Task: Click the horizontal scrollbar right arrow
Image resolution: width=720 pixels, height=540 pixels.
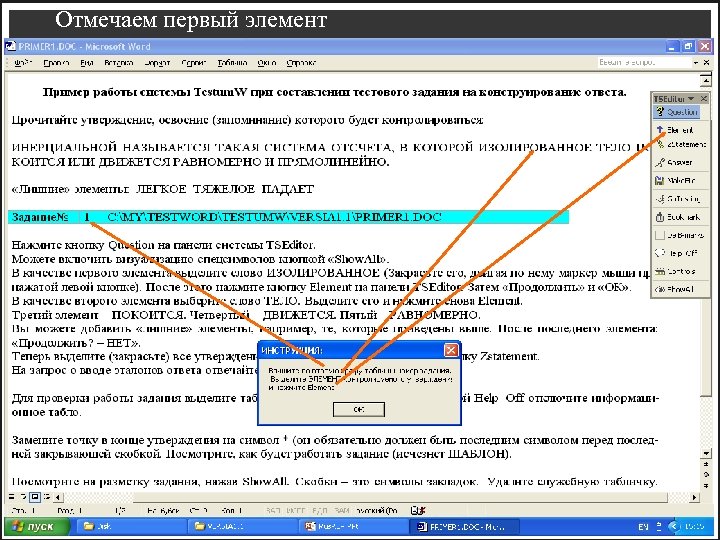Action: click(x=694, y=497)
